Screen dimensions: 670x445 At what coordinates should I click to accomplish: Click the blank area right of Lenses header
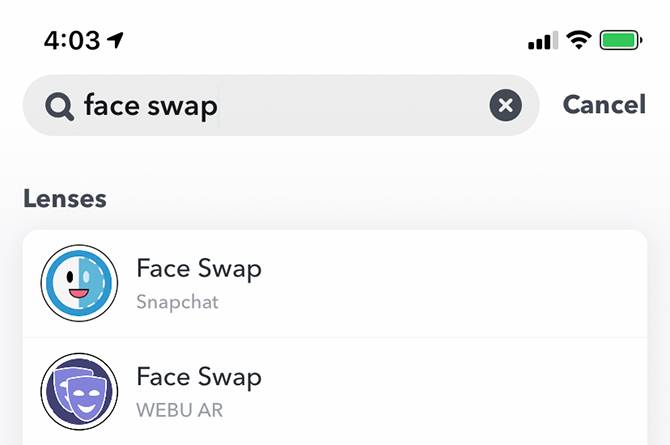[x=400, y=198]
